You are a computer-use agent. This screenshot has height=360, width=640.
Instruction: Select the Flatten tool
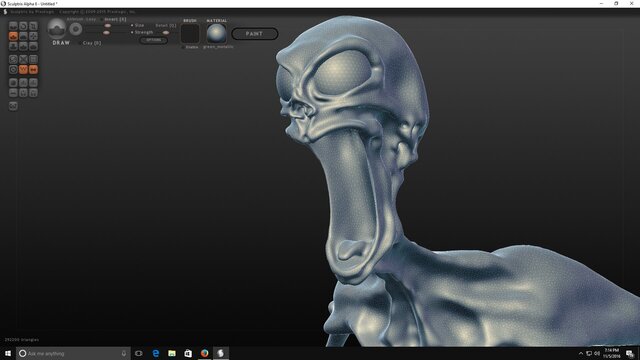(23, 36)
